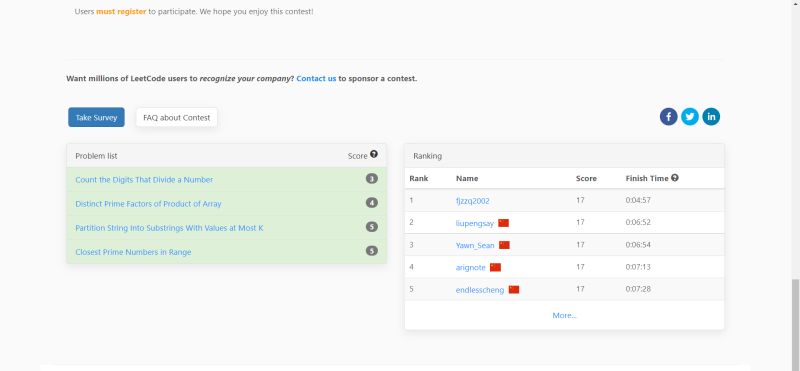Click the Finish Time help icon
Viewport: 800px width, 371px height.
pos(675,178)
